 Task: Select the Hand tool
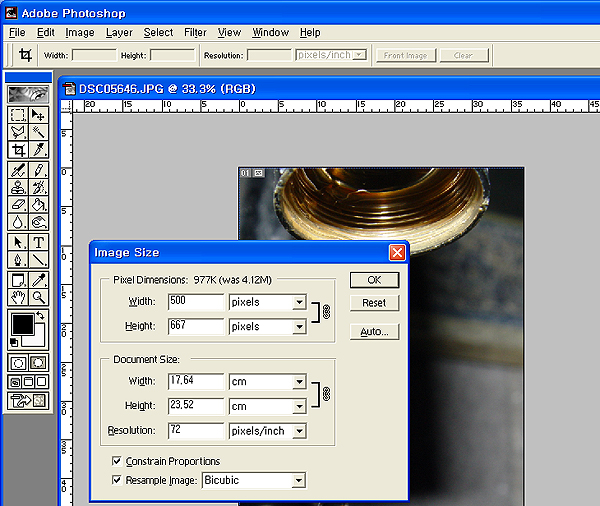18,297
